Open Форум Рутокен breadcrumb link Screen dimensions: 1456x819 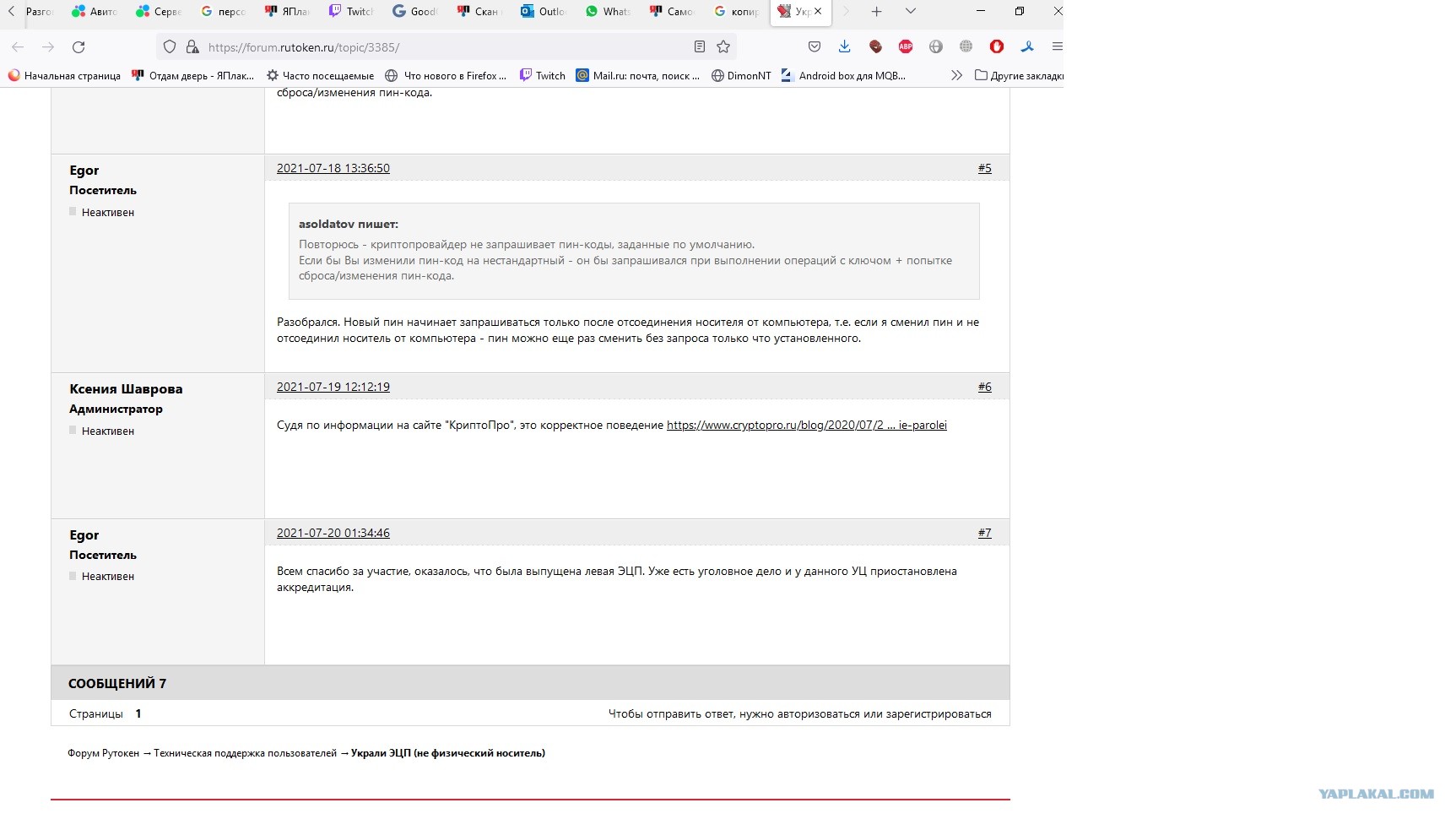[103, 753]
